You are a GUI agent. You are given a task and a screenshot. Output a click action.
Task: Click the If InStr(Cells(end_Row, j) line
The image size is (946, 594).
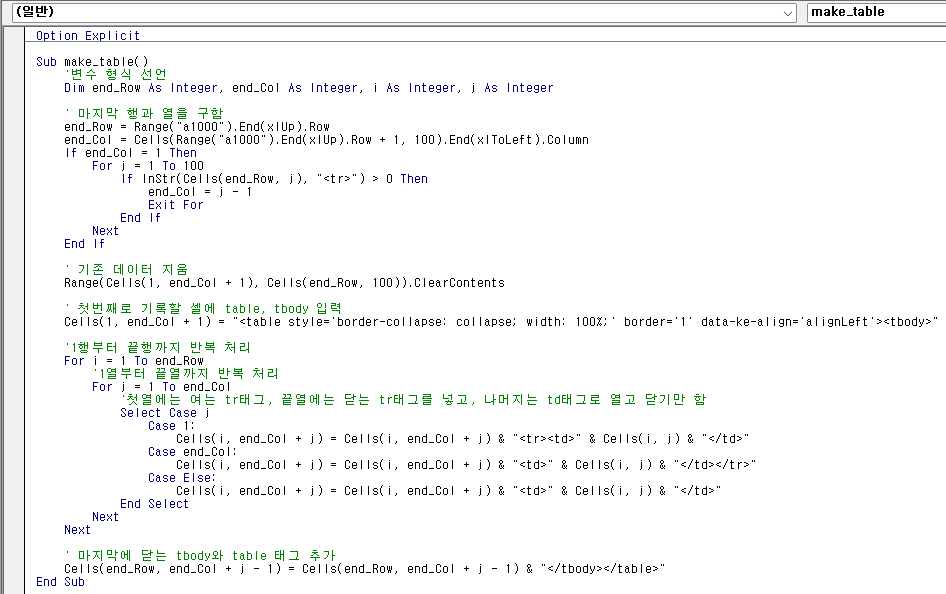pyautogui.click(x=274, y=179)
